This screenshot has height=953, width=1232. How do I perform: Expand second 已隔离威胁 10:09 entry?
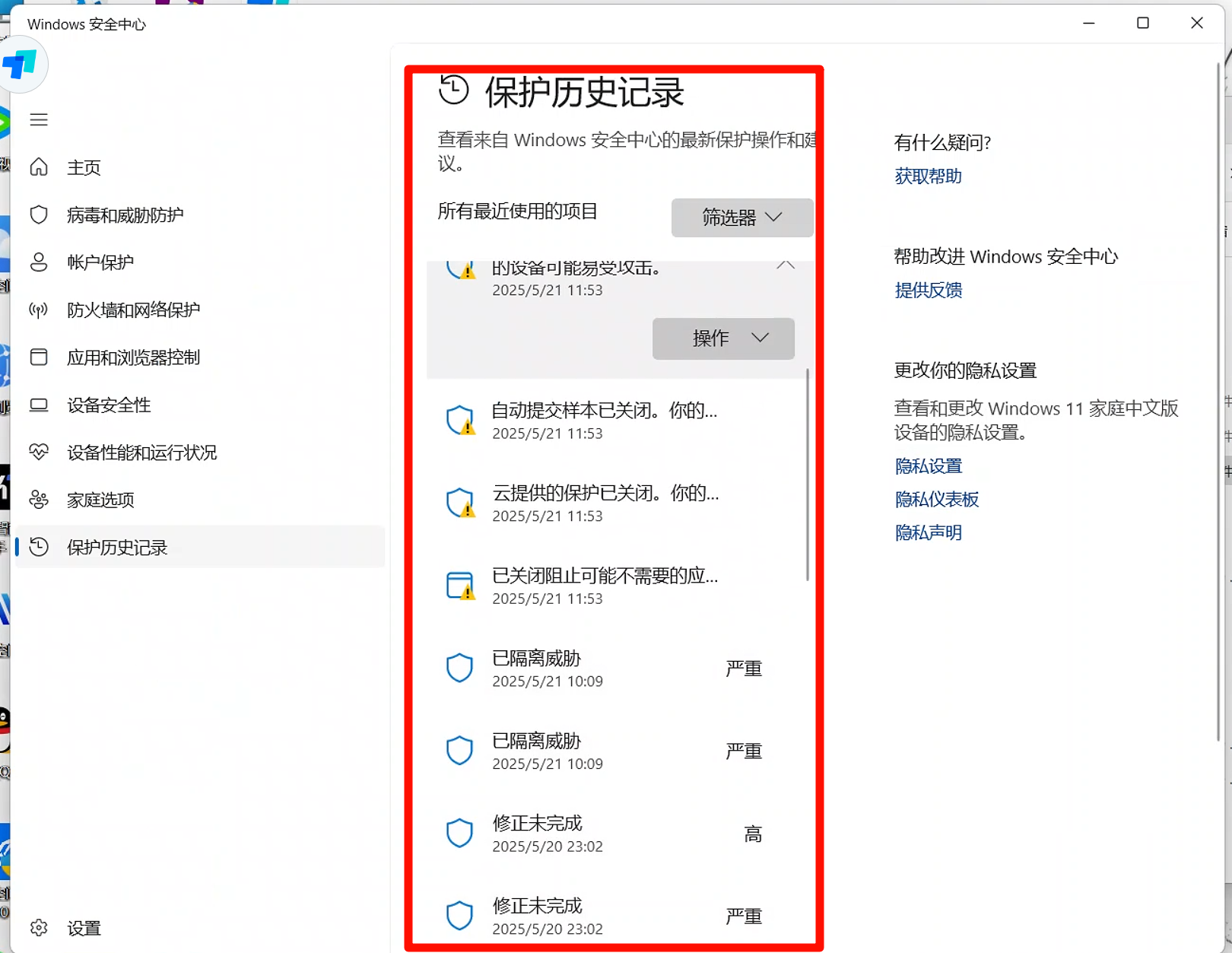[614, 751]
